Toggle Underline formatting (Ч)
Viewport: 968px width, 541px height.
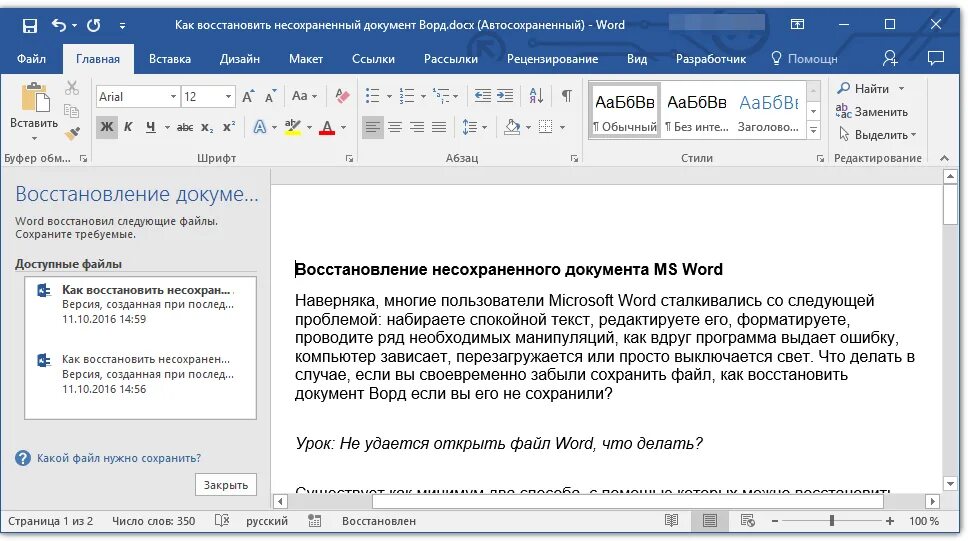[x=150, y=127]
